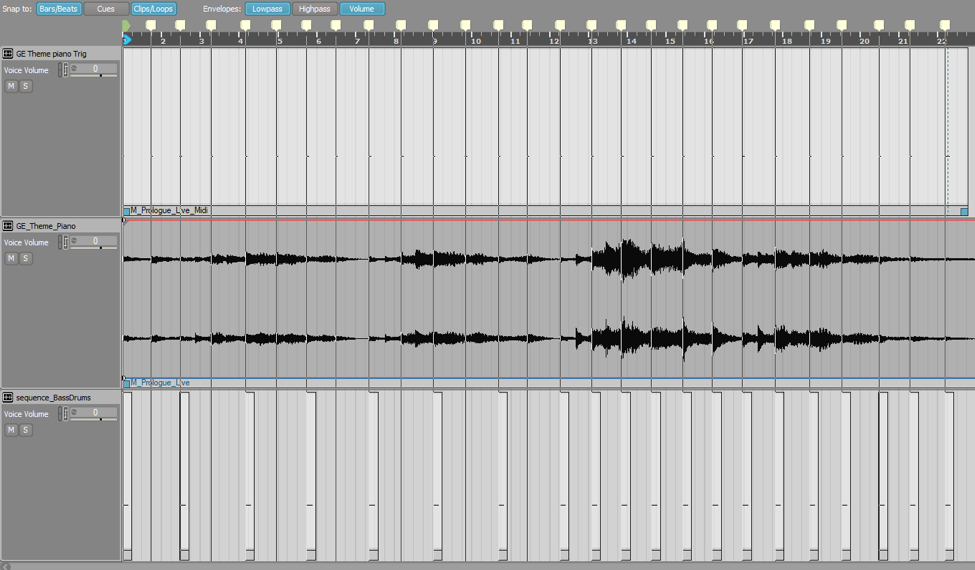Click the ruler at bar 18

point(787,41)
